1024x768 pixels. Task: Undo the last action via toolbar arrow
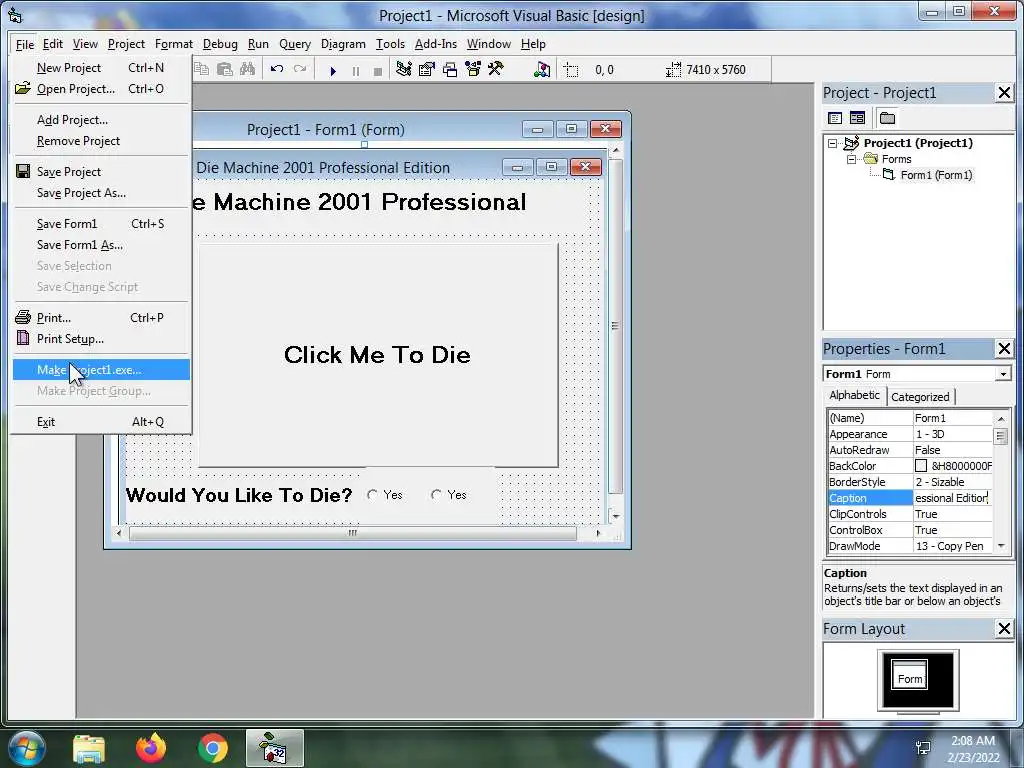(x=277, y=69)
